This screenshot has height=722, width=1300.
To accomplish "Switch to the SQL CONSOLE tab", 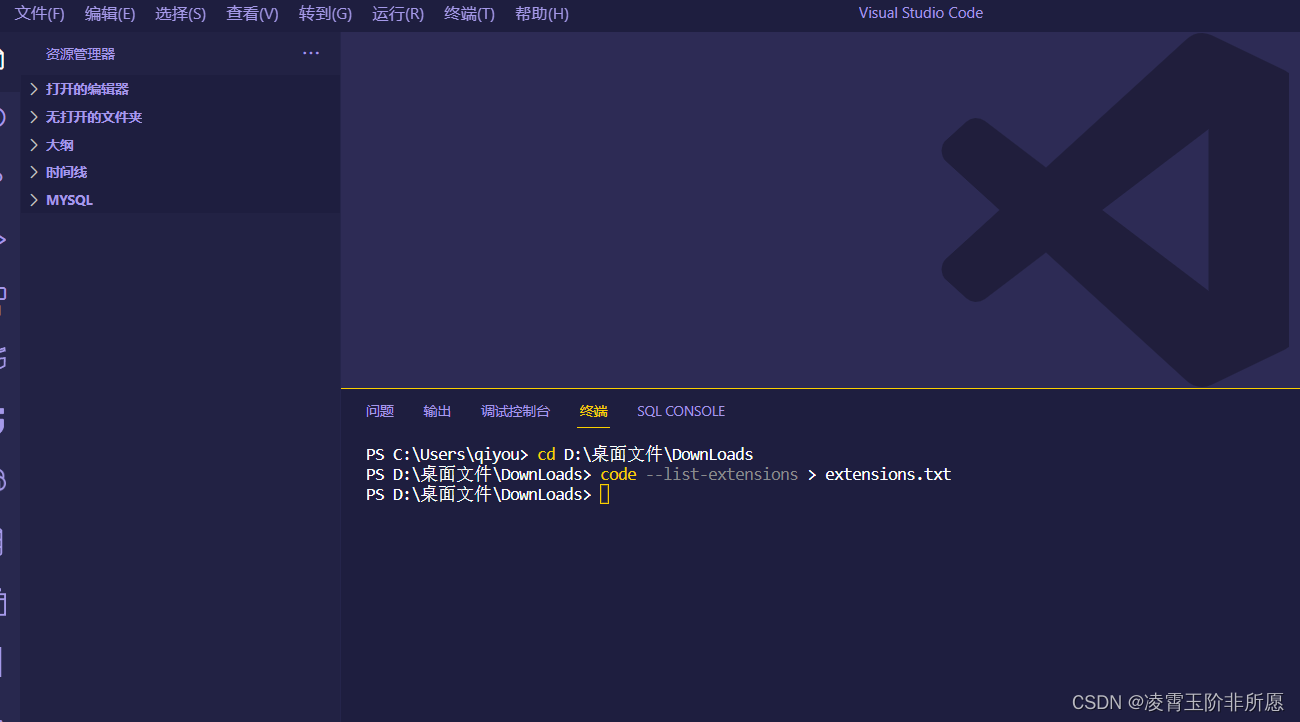I will pos(681,411).
